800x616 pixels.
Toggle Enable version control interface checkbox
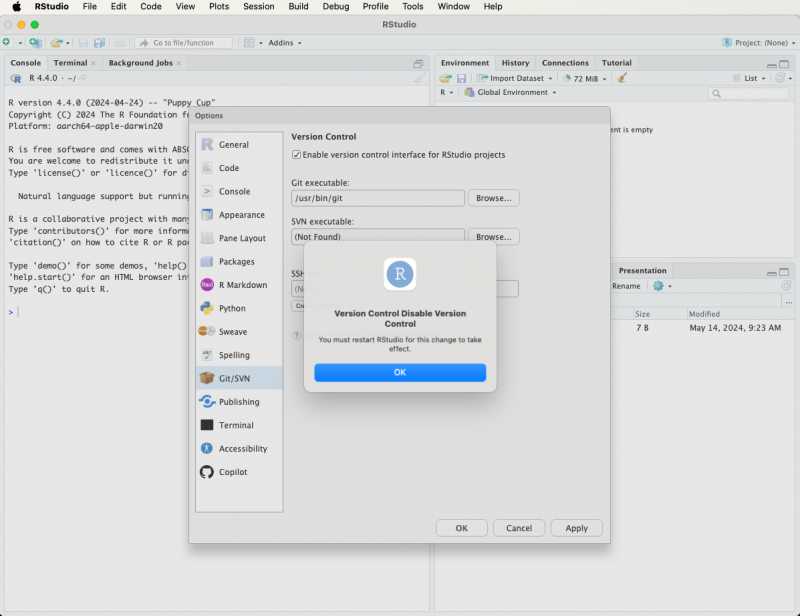pos(296,155)
